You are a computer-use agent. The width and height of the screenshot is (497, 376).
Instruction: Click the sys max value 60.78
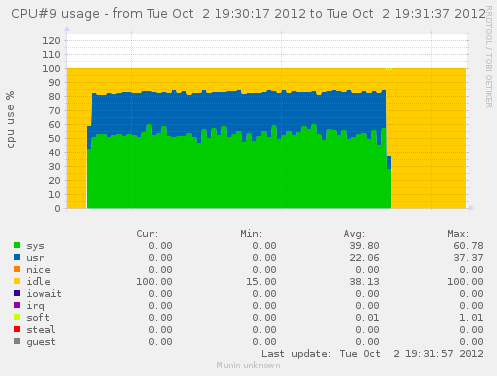(x=468, y=246)
